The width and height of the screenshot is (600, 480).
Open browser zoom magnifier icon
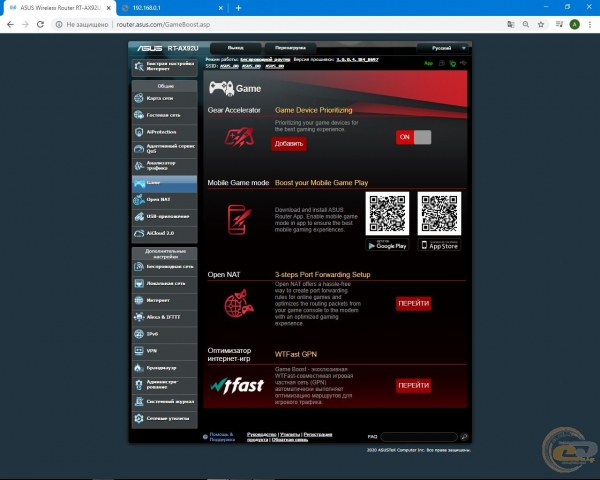click(526, 24)
